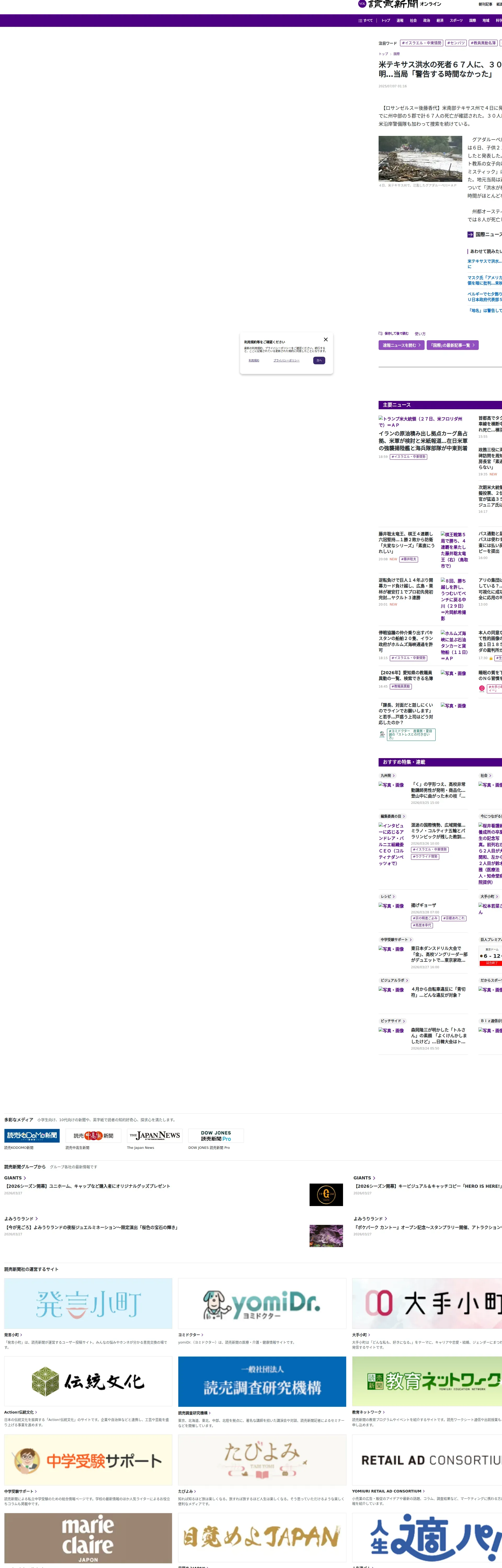Open the DOW JONES 読売新聞 Pro logo

[x=216, y=1135]
